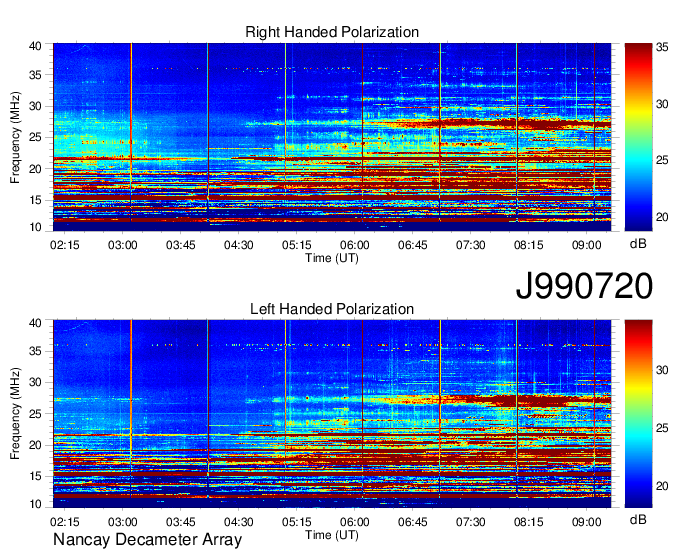Click Time (UT) label under Left Handed plot

pyautogui.click(x=332, y=535)
